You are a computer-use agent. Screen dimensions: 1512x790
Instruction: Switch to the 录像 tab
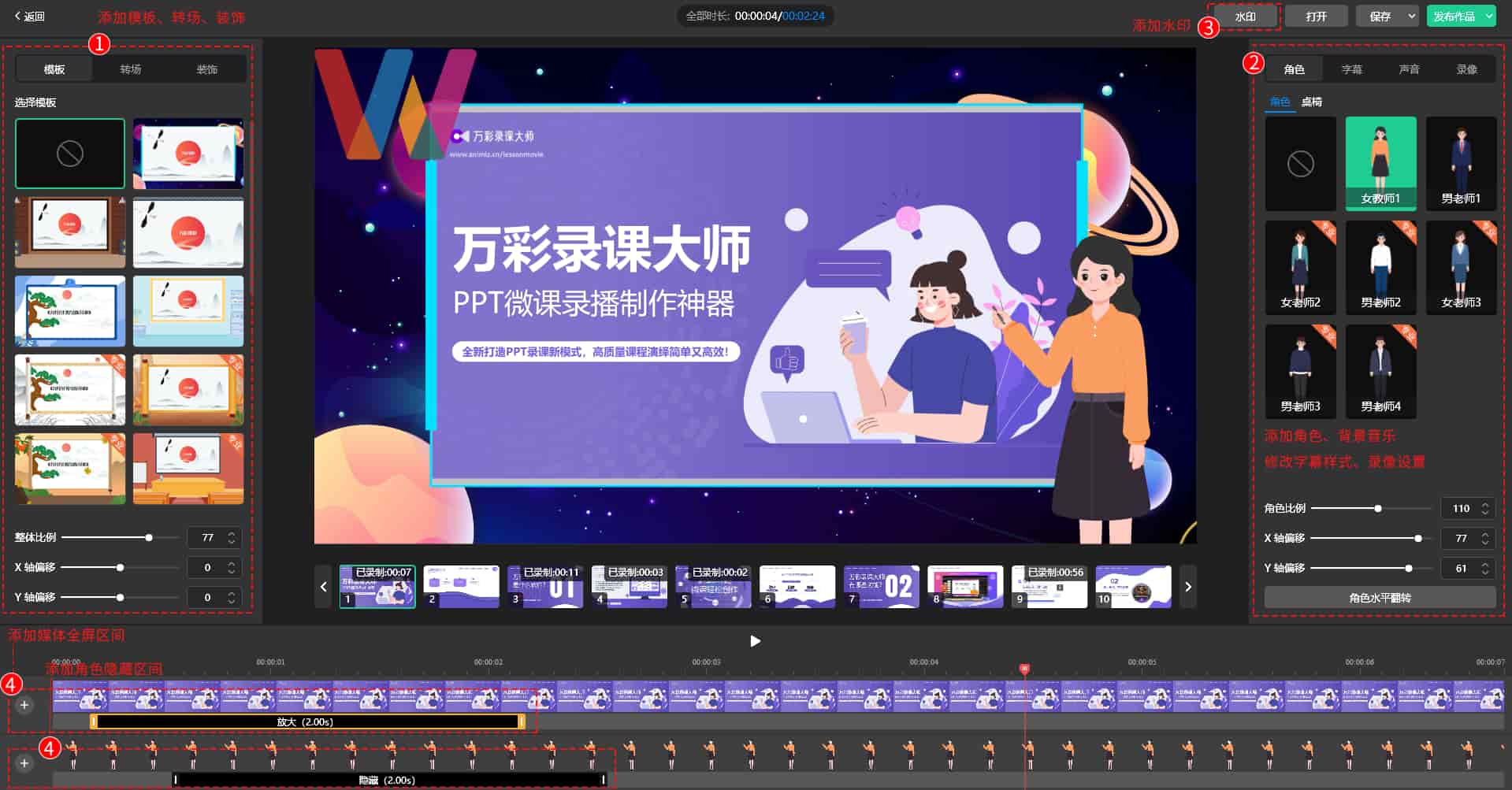click(1466, 69)
